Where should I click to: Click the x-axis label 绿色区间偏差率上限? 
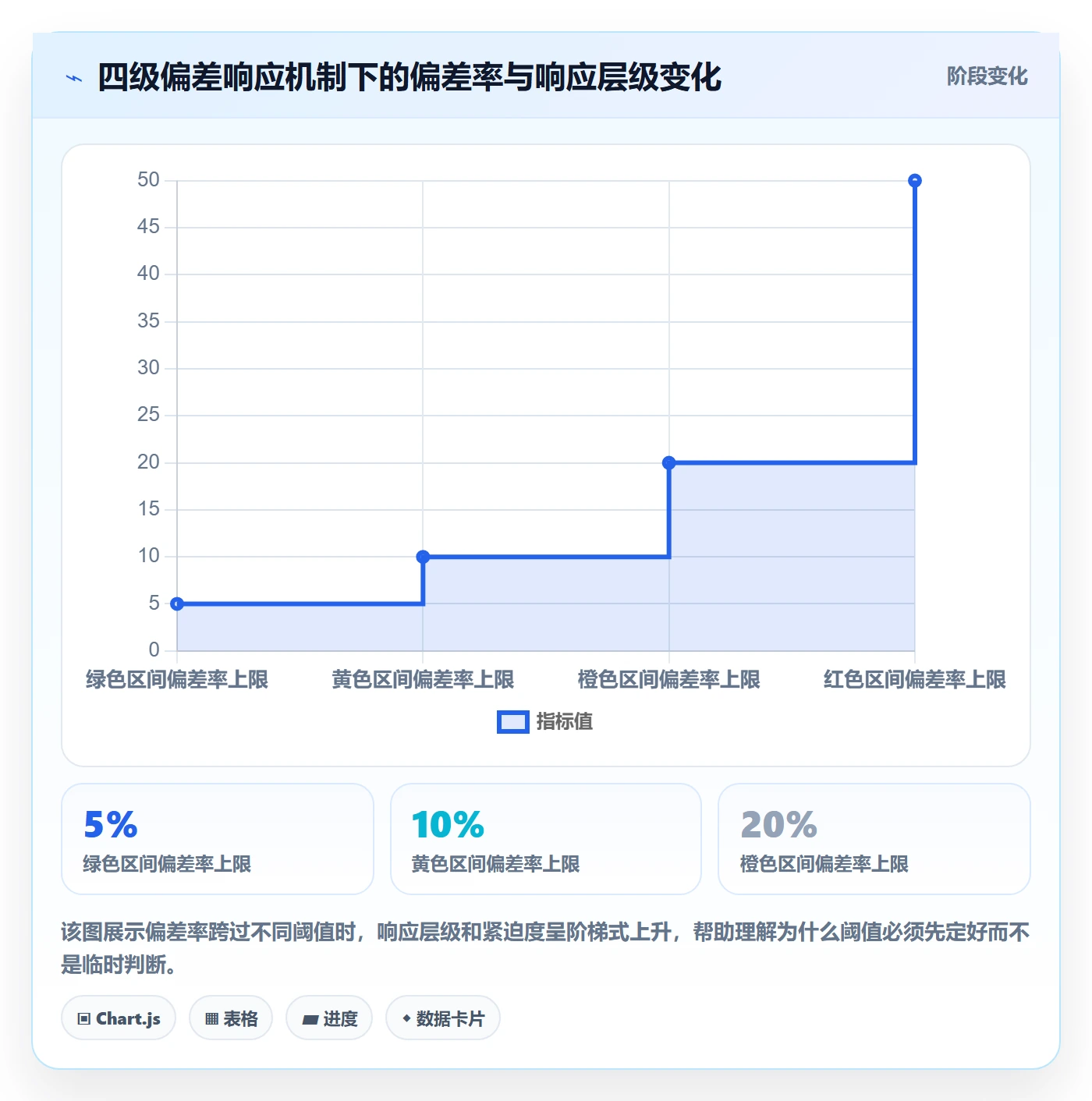(177, 680)
